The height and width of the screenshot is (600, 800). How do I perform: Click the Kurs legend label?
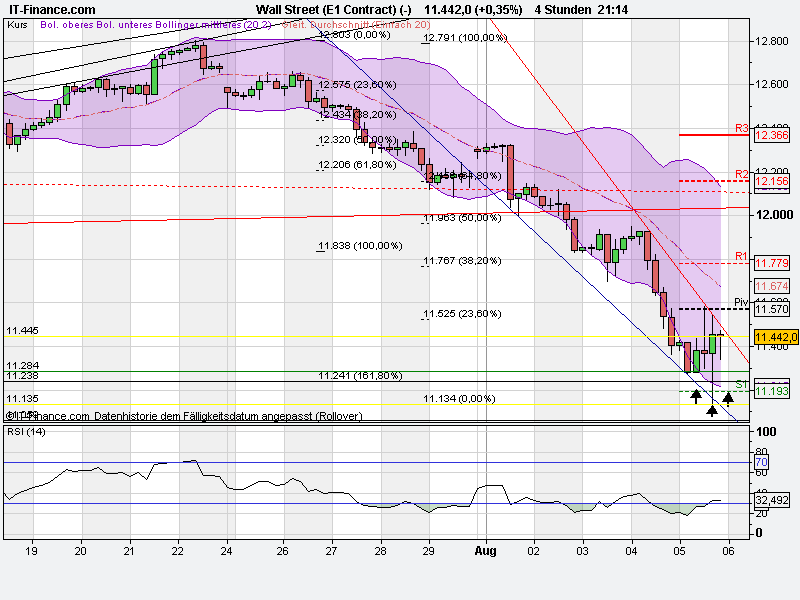[x=17, y=24]
